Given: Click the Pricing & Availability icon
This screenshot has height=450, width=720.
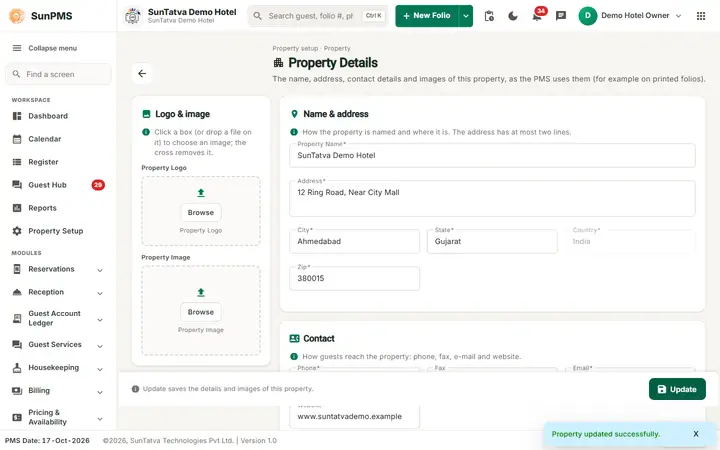Looking at the screenshot, I should coord(17,417).
